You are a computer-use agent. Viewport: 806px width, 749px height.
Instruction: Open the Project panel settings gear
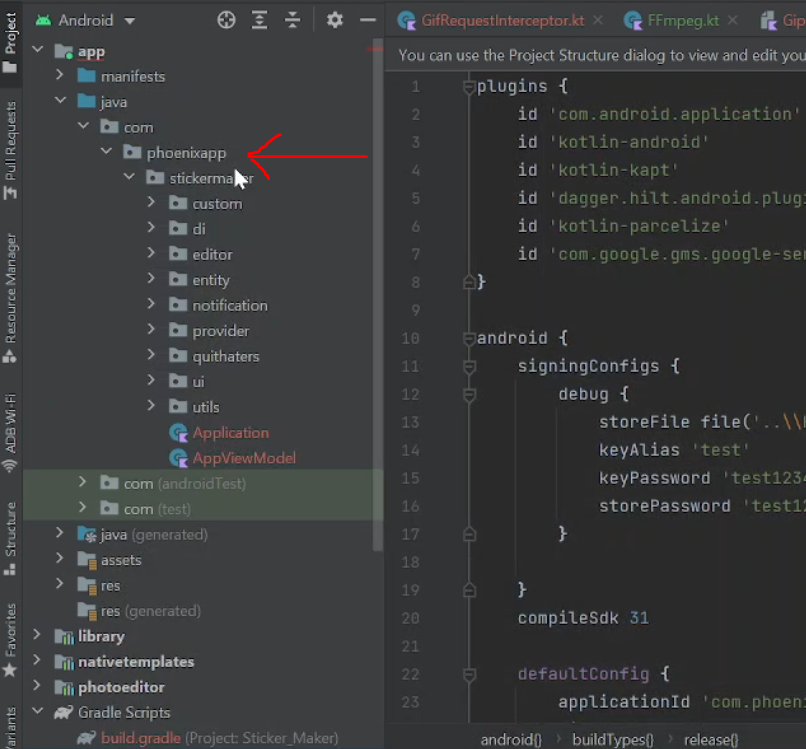pos(335,20)
